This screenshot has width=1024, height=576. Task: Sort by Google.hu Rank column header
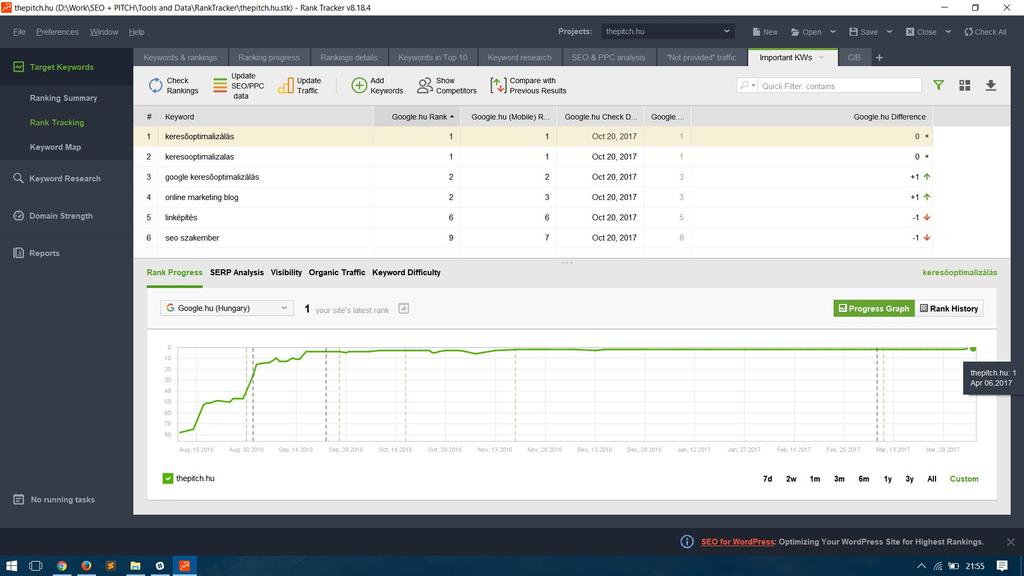[417, 116]
